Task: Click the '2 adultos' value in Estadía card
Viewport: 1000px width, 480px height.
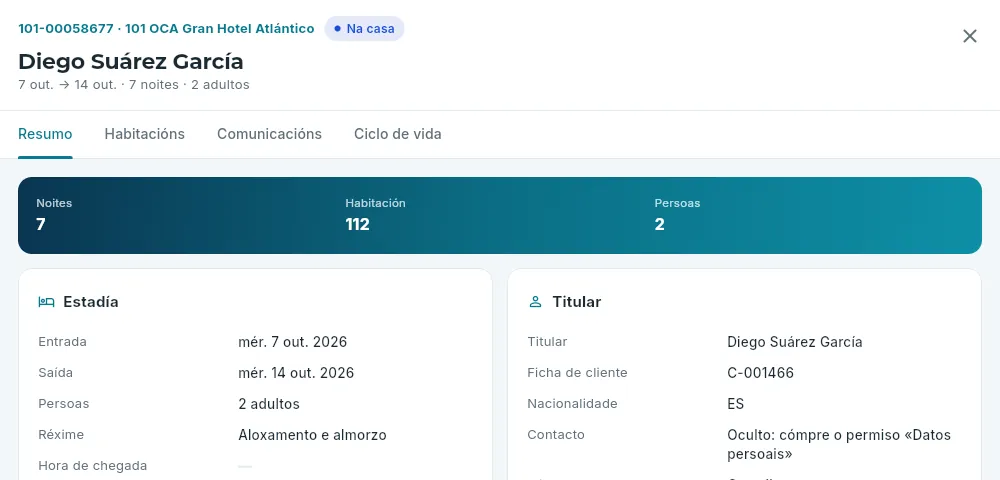Action: pyautogui.click(x=268, y=404)
